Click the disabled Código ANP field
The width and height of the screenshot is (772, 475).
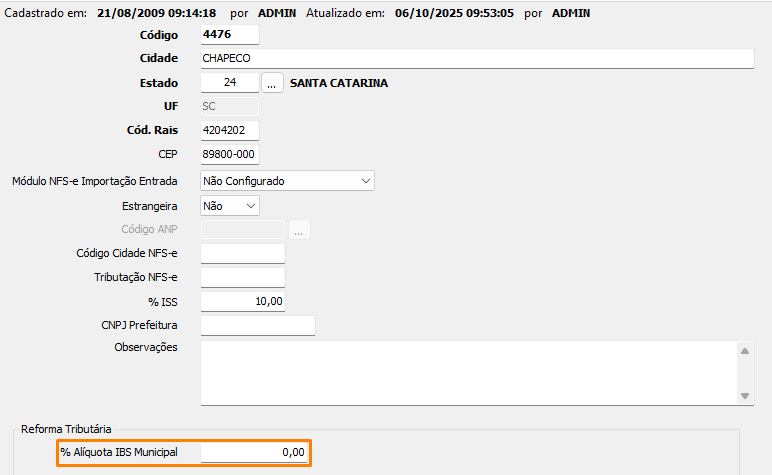pyautogui.click(x=242, y=230)
